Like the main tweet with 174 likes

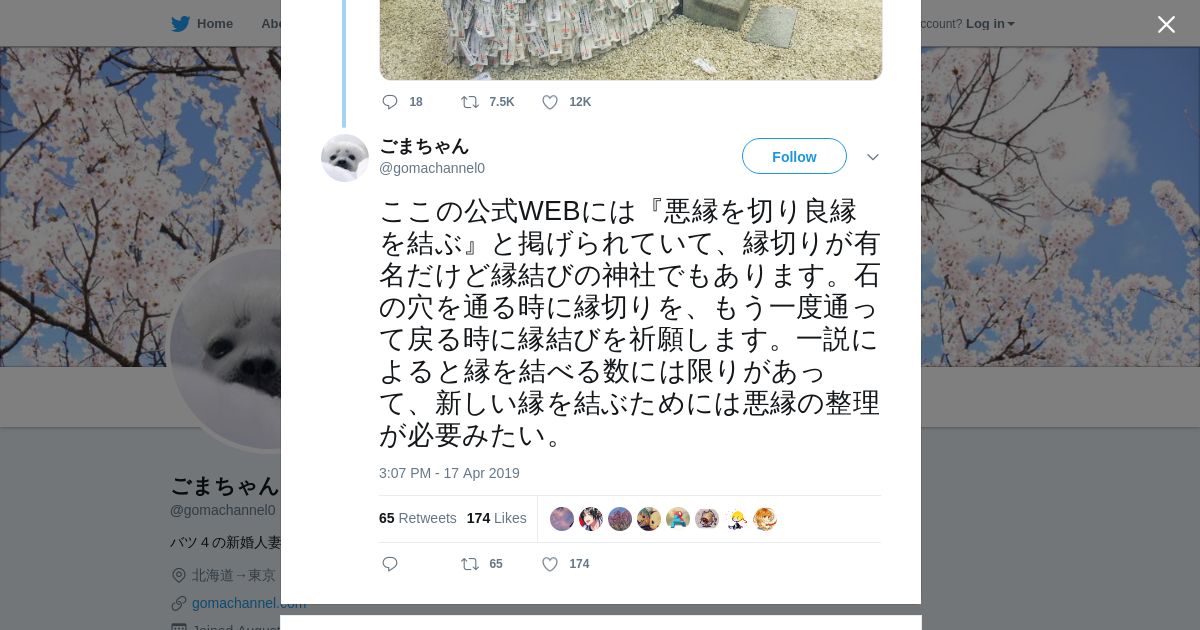click(x=550, y=564)
